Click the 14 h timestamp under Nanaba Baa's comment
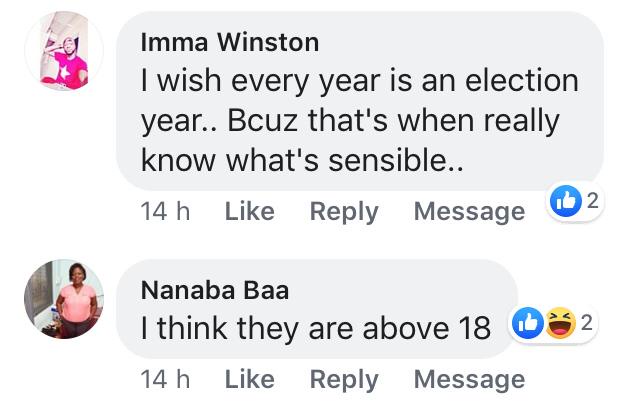 tap(166, 379)
